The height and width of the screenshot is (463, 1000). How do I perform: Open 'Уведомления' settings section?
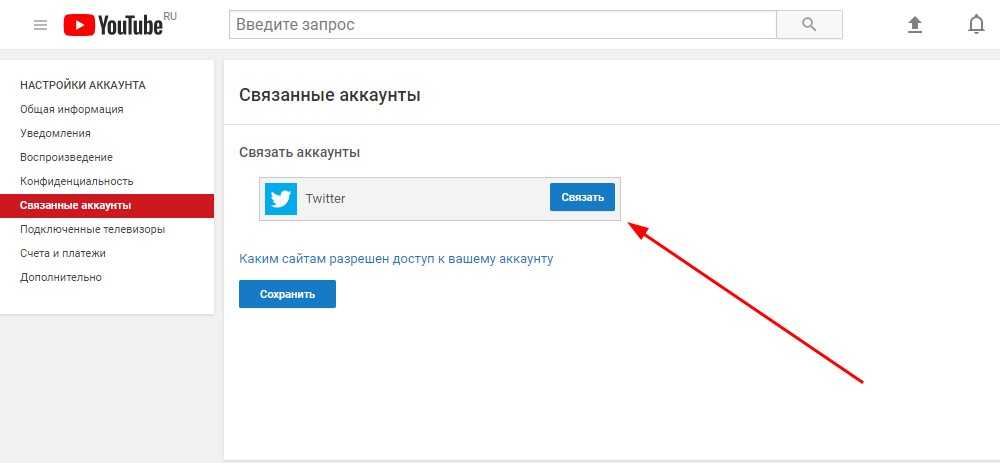point(55,133)
